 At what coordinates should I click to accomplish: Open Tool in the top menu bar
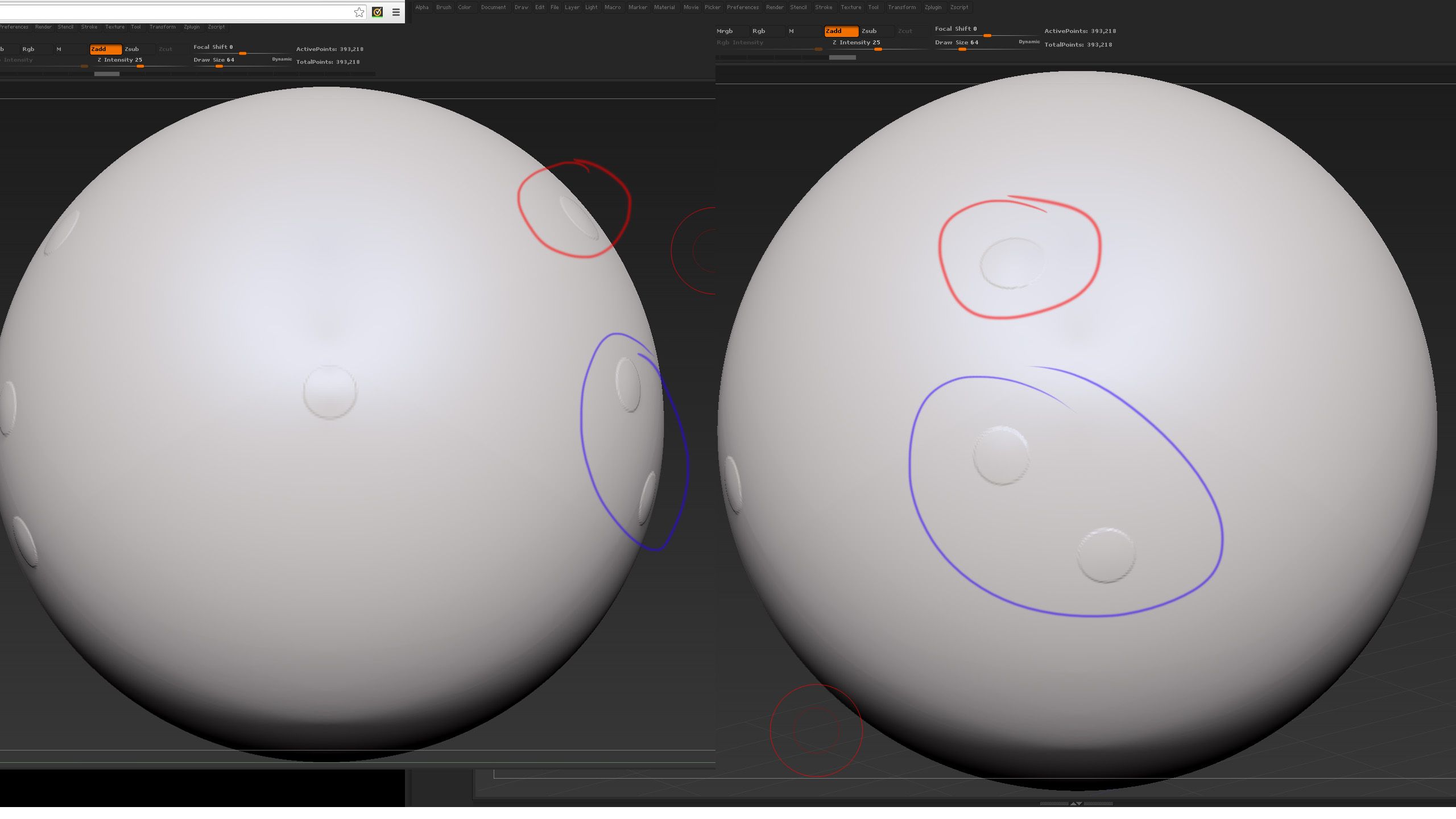[x=874, y=7]
